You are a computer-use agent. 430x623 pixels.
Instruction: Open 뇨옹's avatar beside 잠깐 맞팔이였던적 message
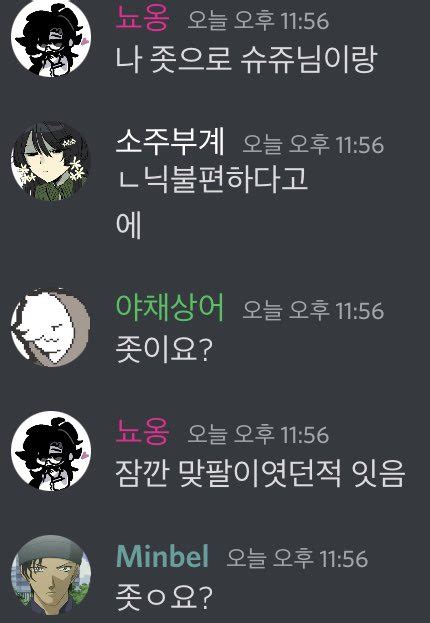[x=51, y=451]
